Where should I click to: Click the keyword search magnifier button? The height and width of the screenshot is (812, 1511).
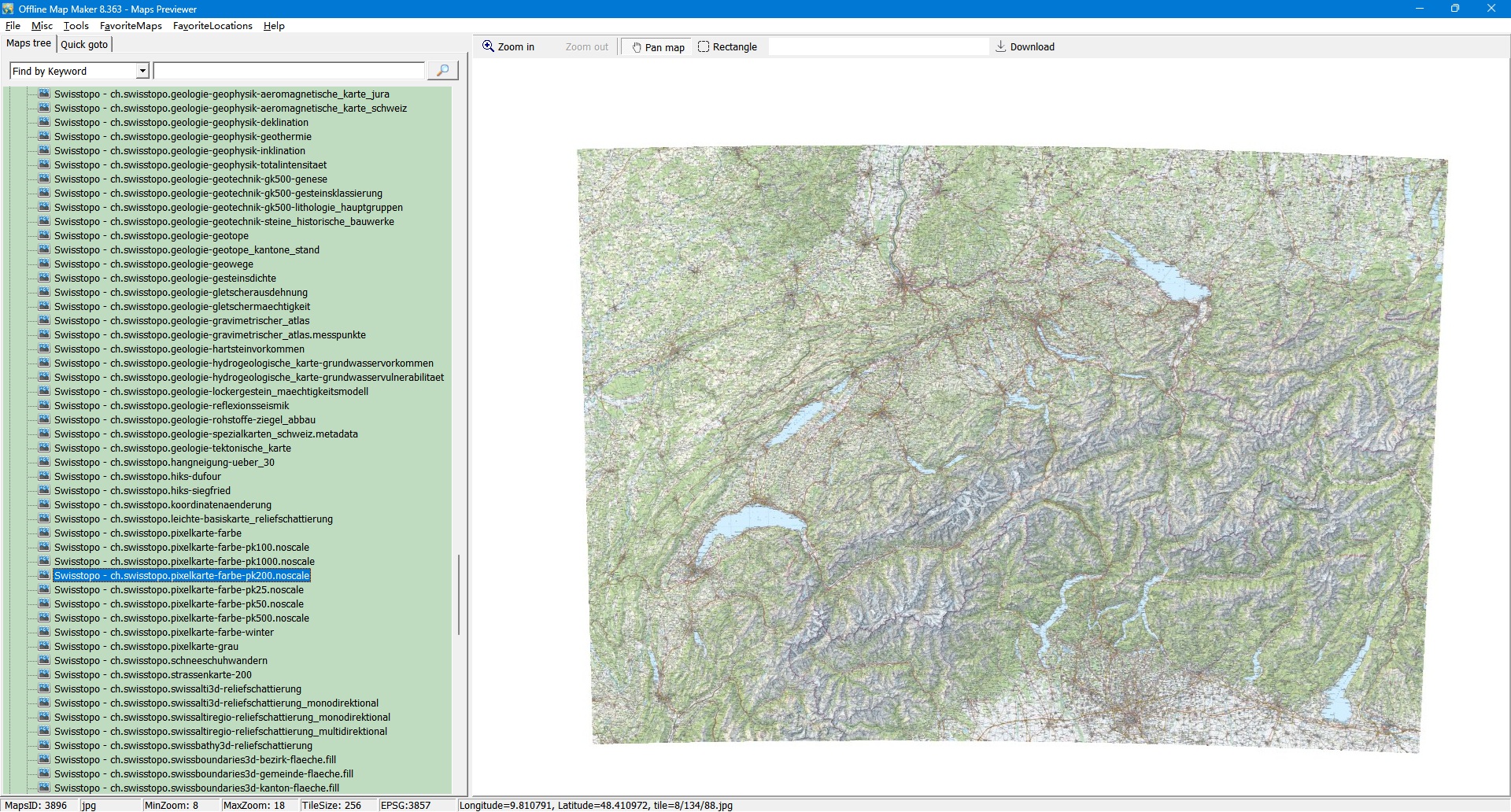coord(442,71)
